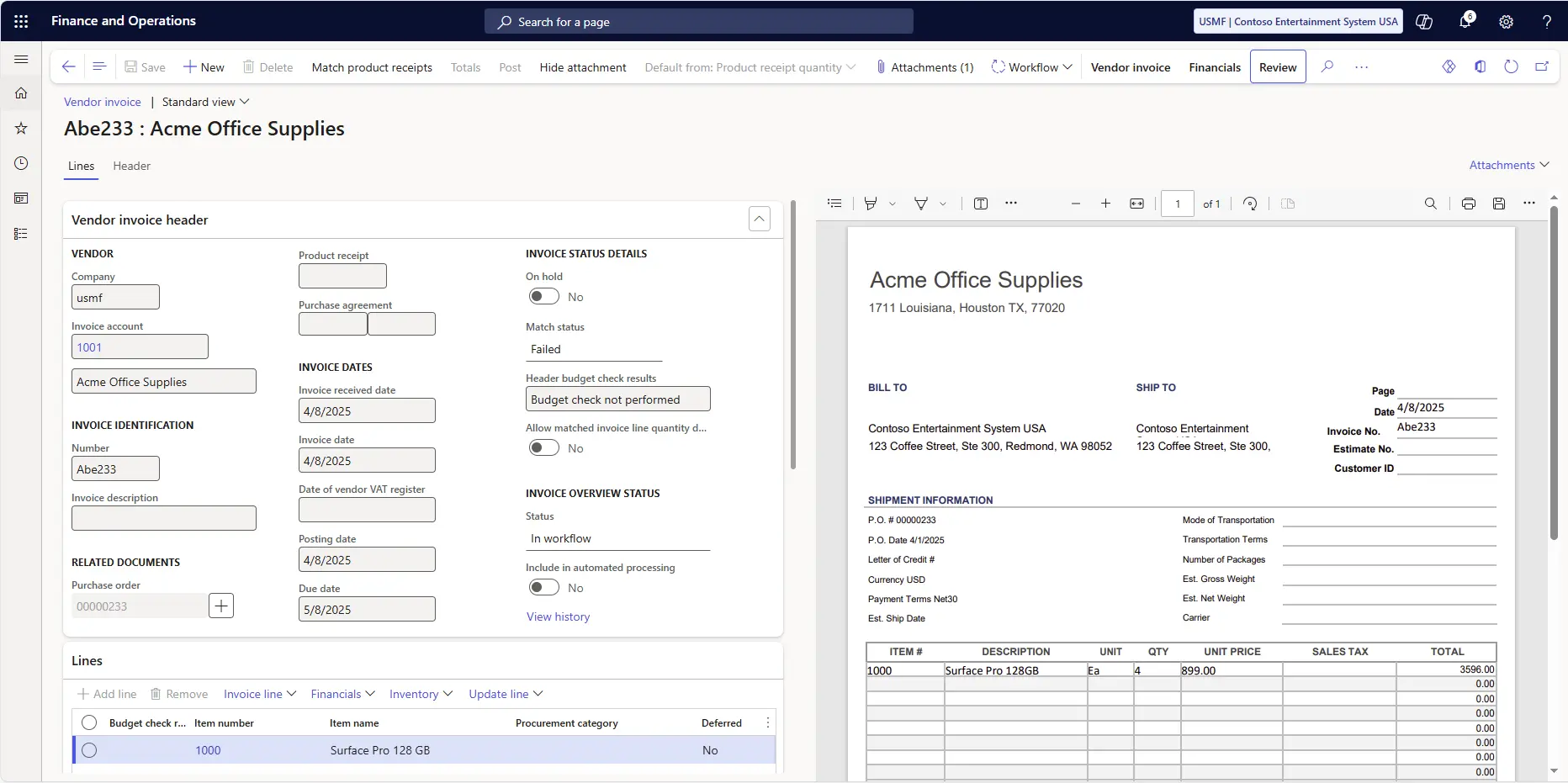Save the attached invoice document
The width and height of the screenshot is (1568, 783).
click(1499, 204)
